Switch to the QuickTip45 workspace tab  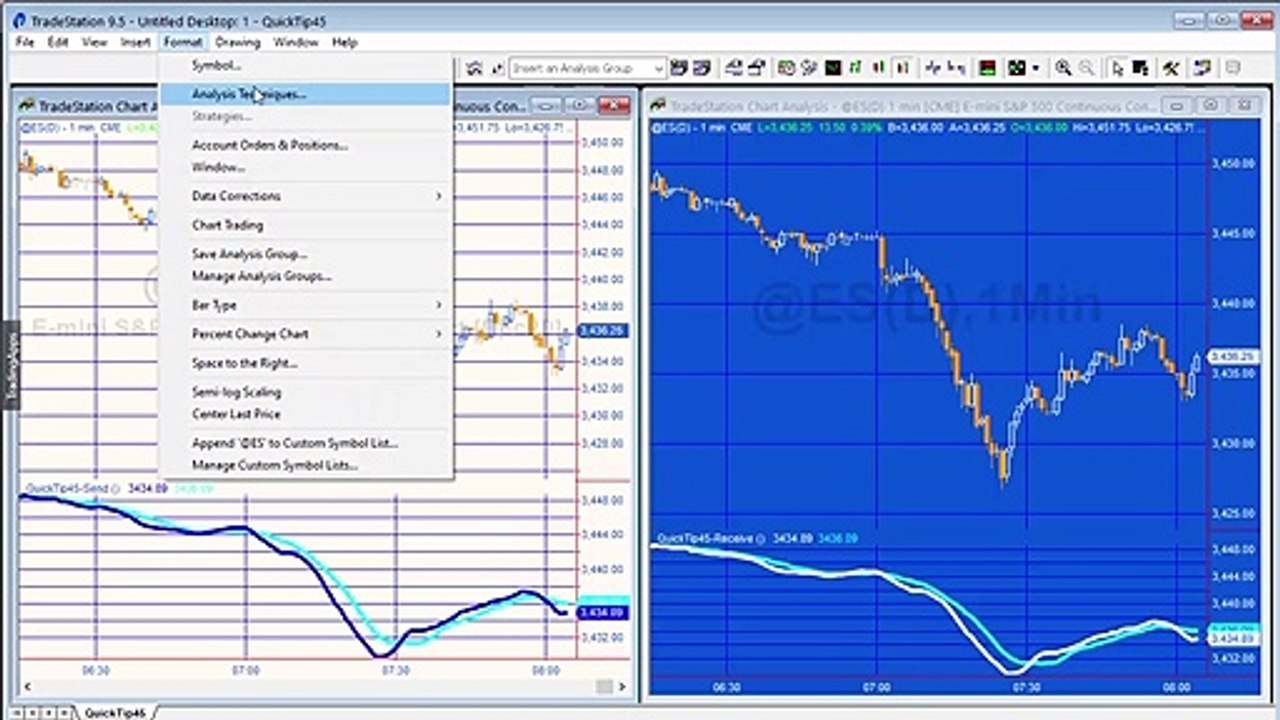tap(115, 712)
